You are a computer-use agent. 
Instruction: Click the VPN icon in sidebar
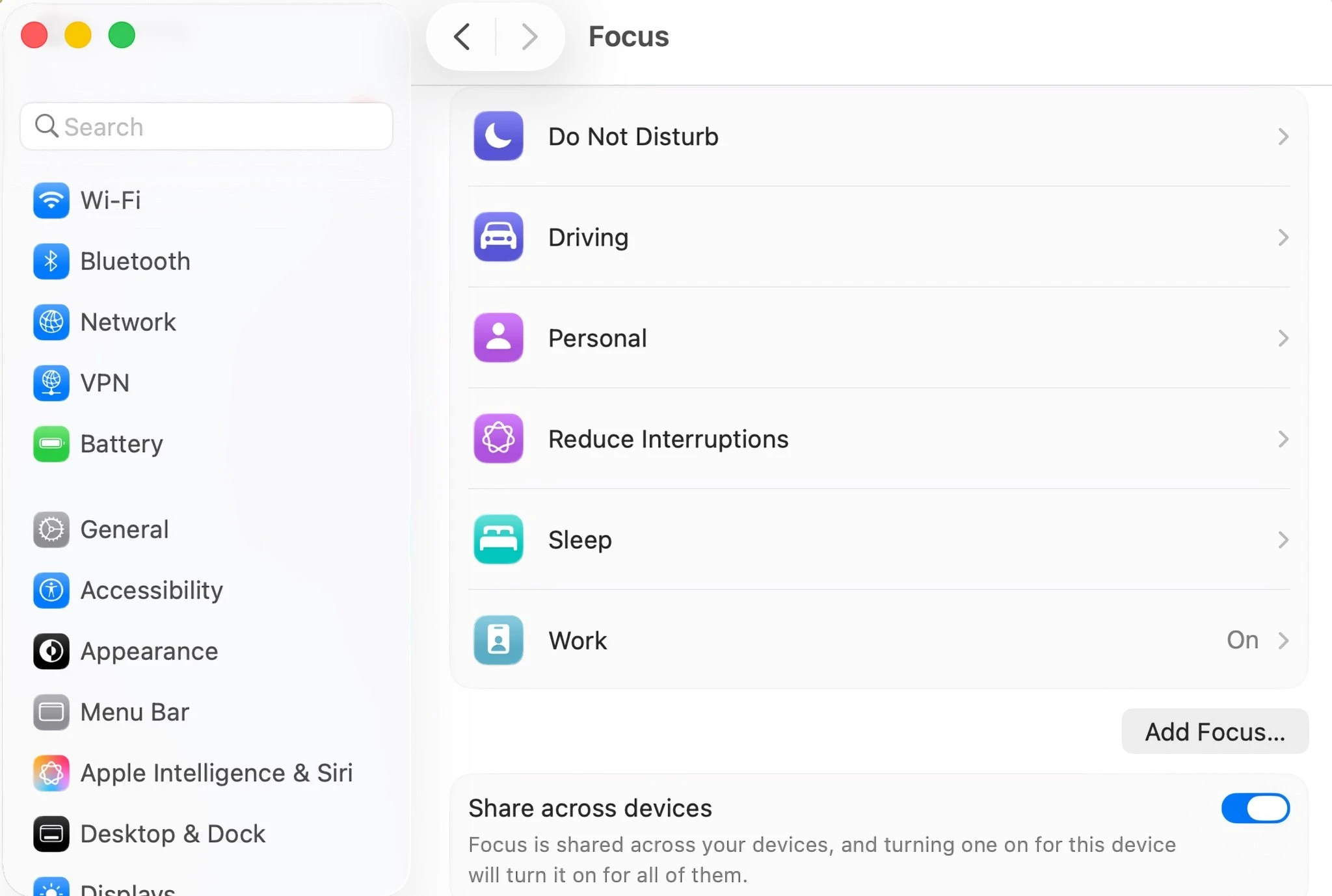51,383
